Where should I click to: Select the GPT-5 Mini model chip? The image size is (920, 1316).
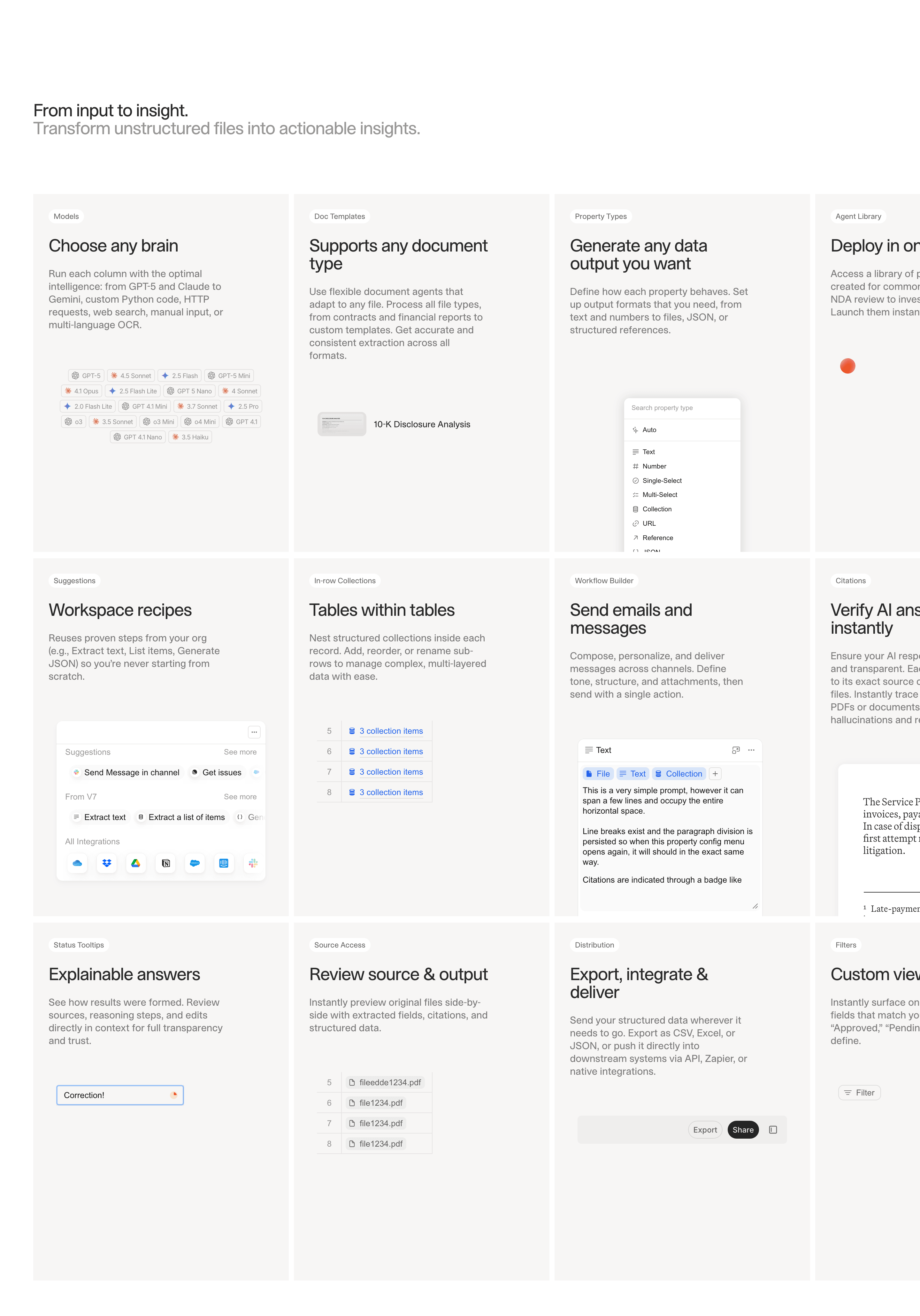229,376
